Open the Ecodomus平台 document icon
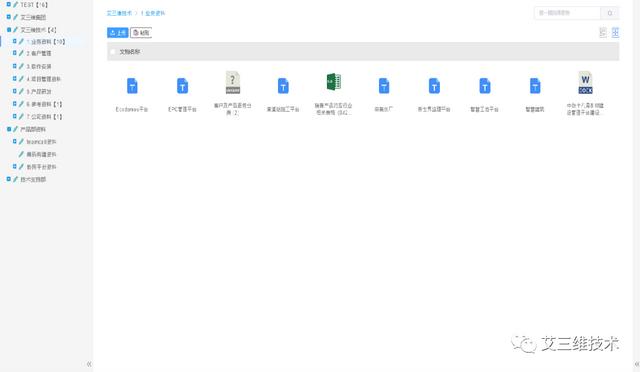Viewport: 640px width, 372px height. click(x=132, y=86)
